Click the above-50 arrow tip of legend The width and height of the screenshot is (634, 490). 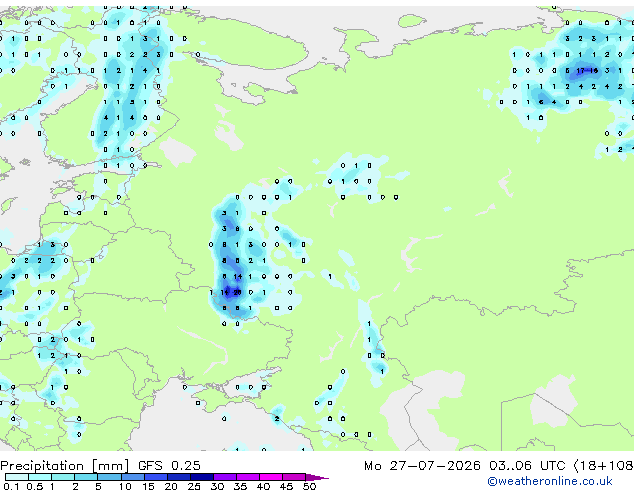[x=317, y=477]
